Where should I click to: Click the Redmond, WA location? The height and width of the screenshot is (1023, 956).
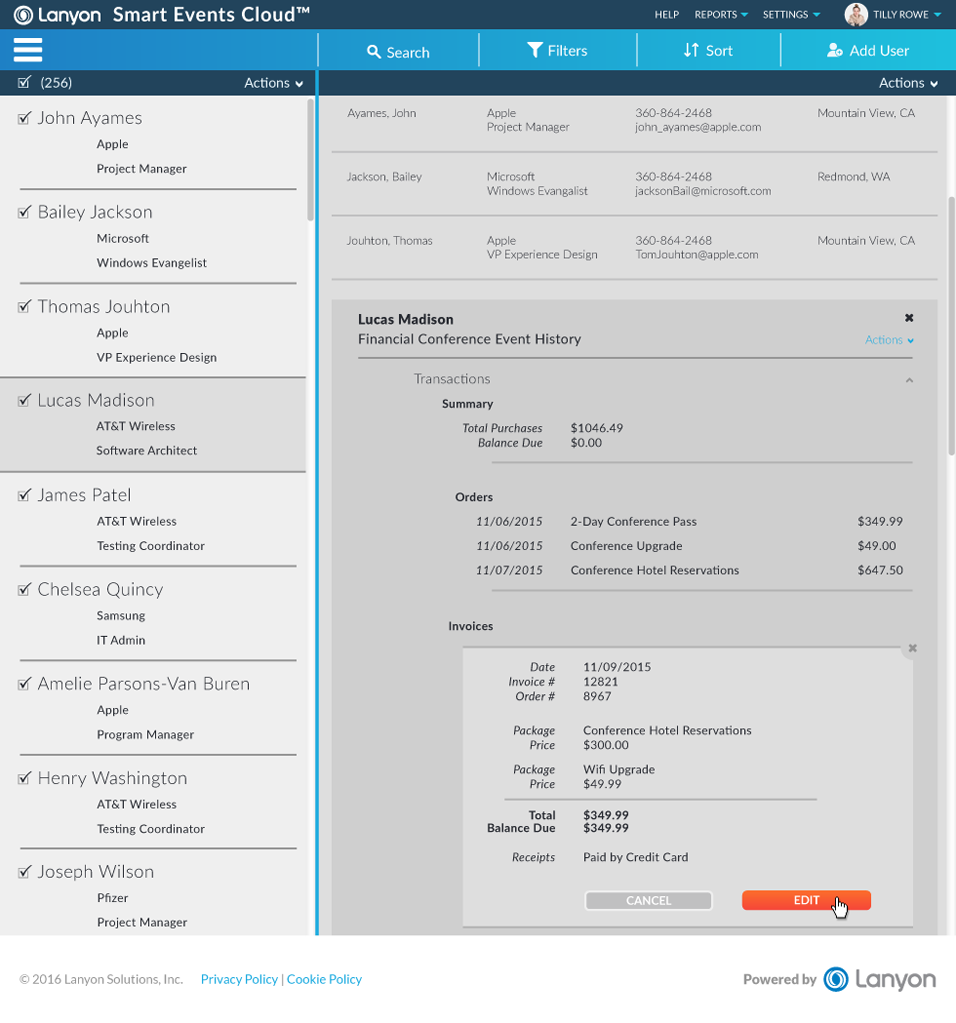click(x=854, y=177)
